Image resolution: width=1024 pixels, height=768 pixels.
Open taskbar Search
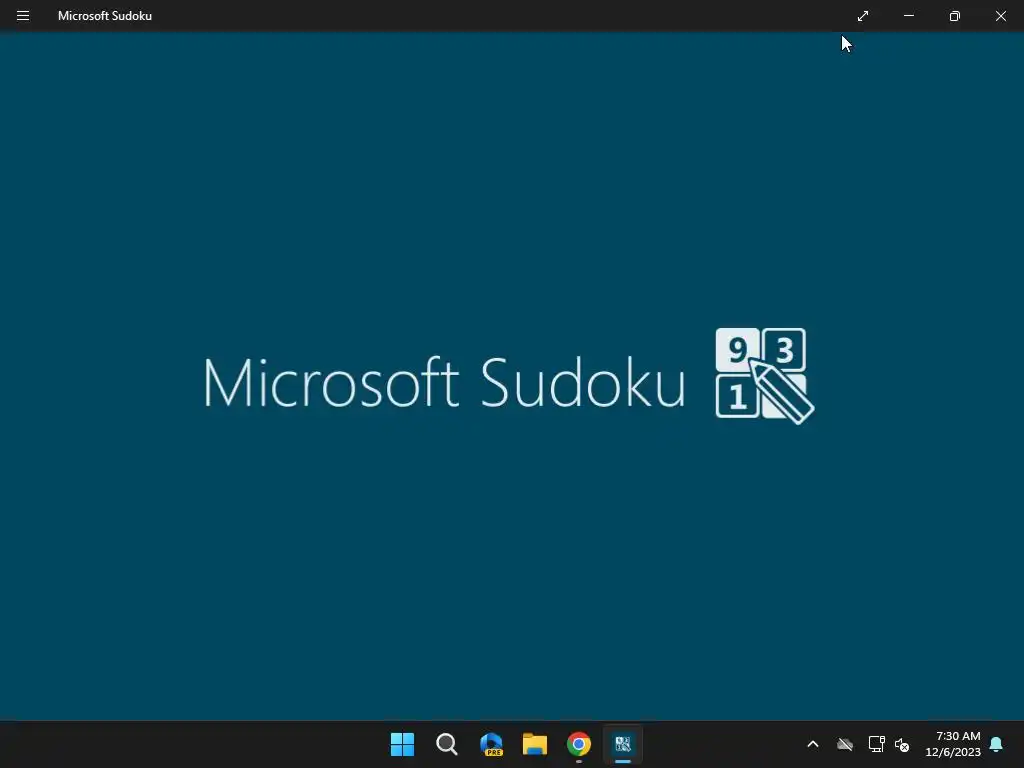pyautogui.click(x=447, y=744)
